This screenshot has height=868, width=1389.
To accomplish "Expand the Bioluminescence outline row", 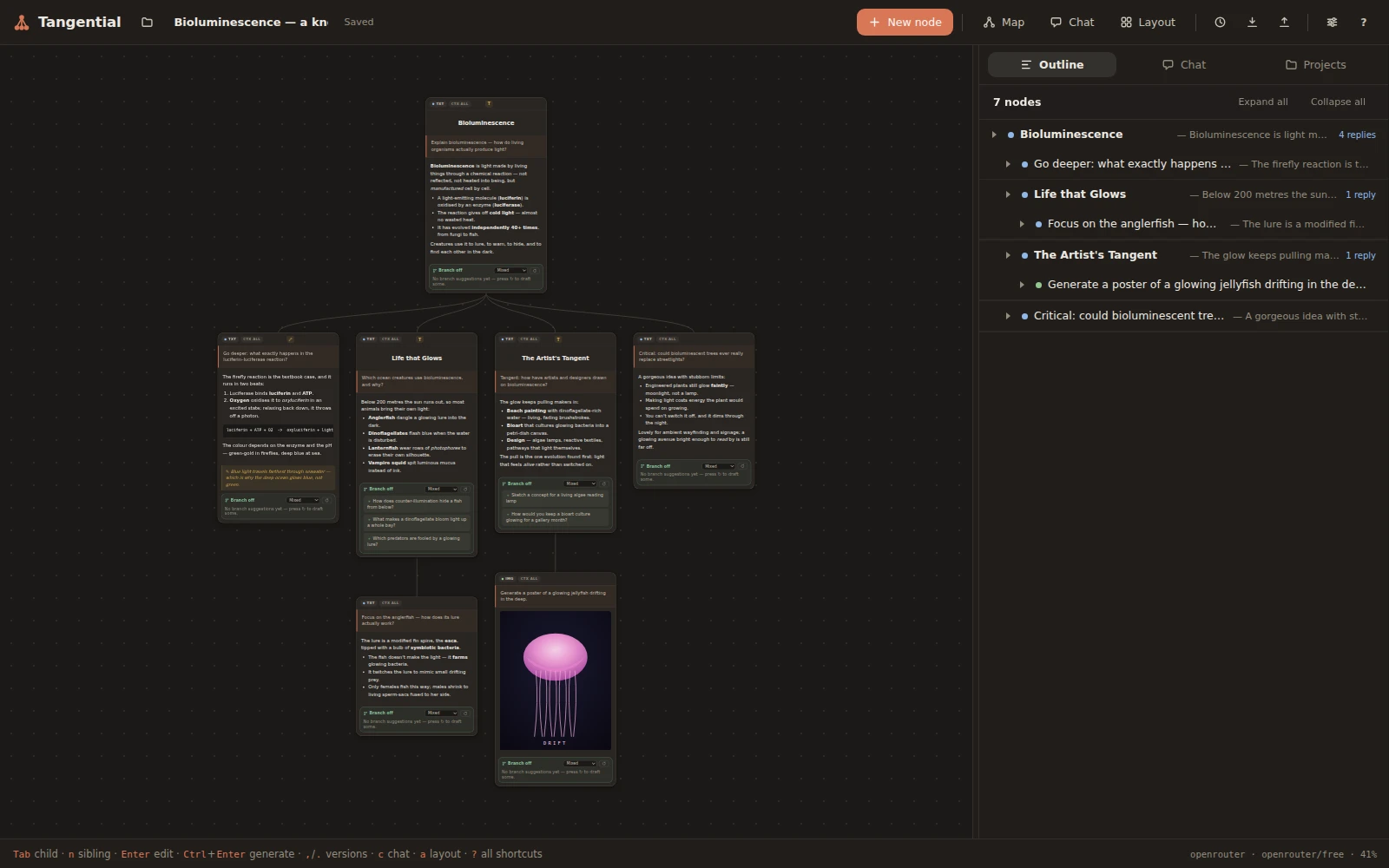I will point(994,135).
